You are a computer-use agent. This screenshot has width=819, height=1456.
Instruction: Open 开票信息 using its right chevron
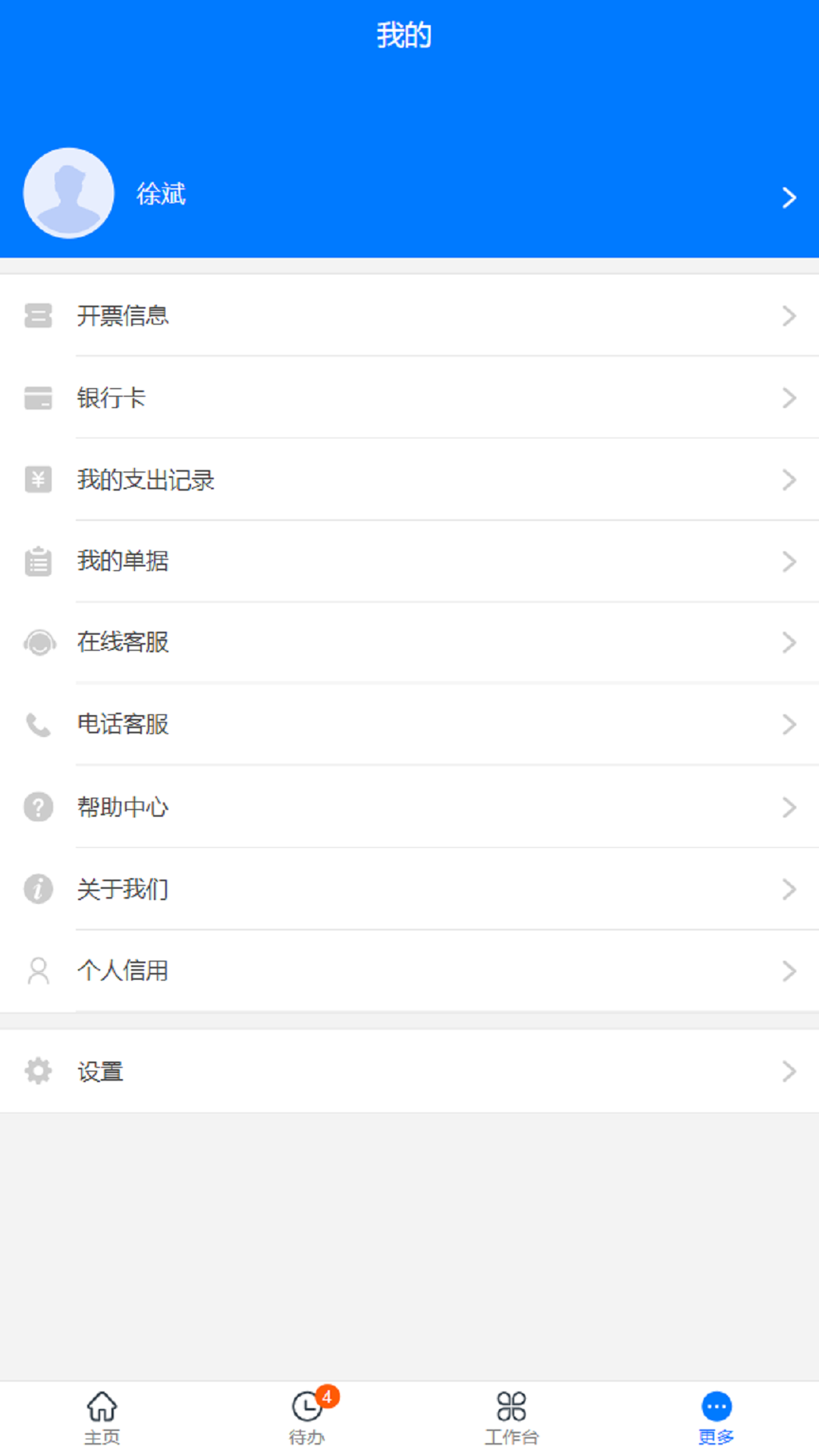789,315
